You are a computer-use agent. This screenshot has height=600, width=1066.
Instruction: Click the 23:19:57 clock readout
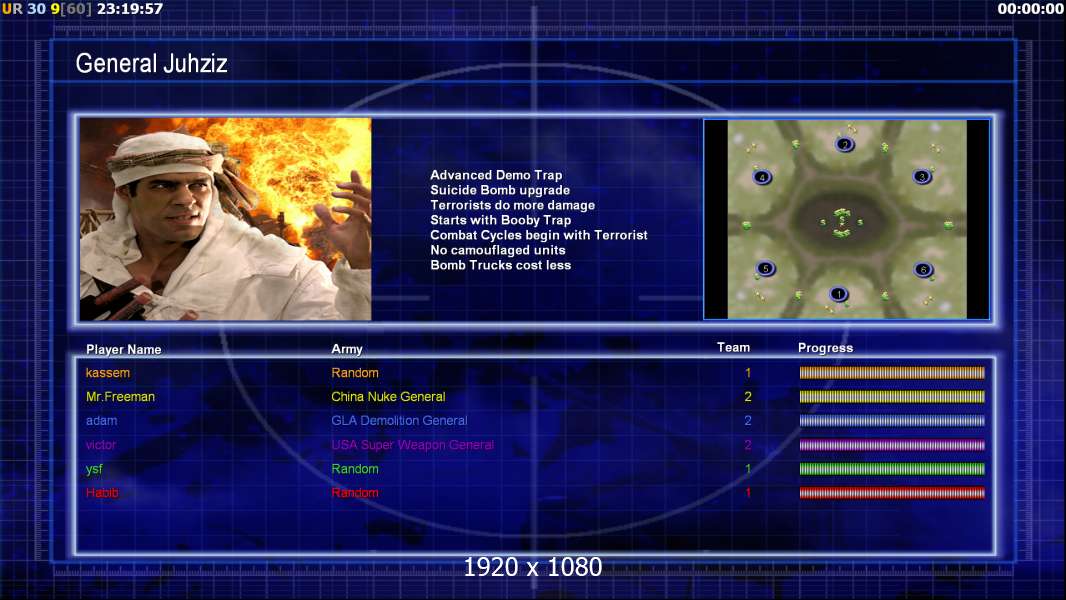[130, 9]
